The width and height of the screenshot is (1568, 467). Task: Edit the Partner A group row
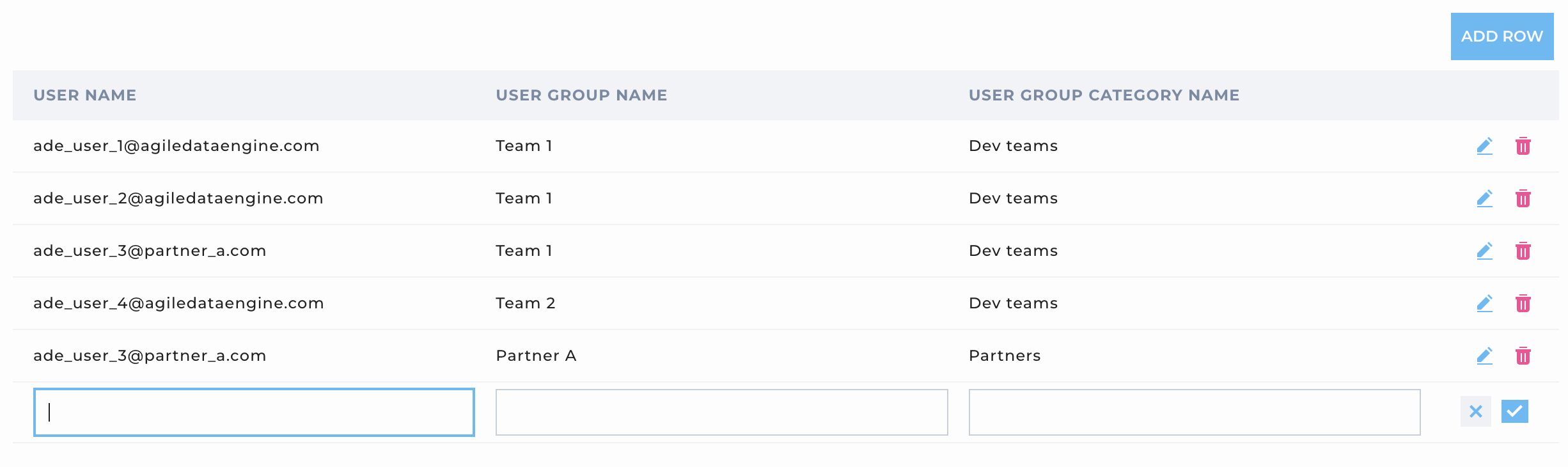click(x=1484, y=356)
